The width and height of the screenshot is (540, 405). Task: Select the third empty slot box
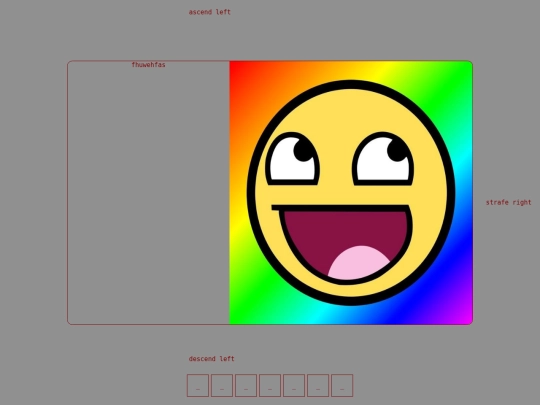click(x=246, y=385)
